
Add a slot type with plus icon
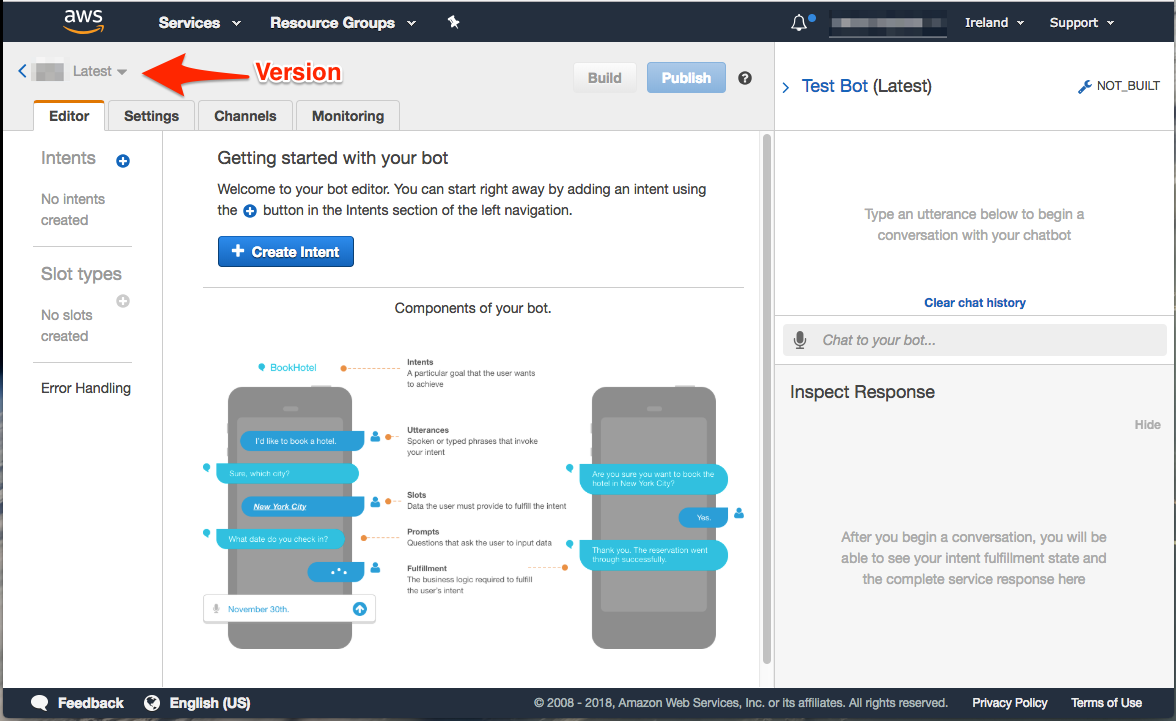123,301
